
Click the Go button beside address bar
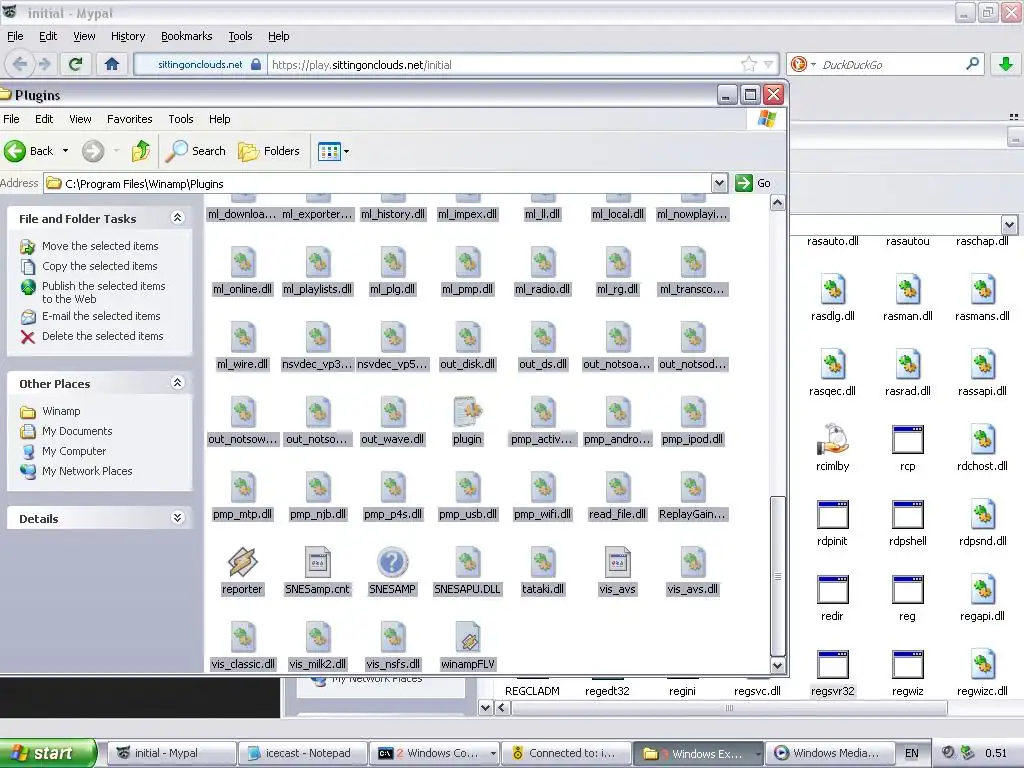click(754, 183)
